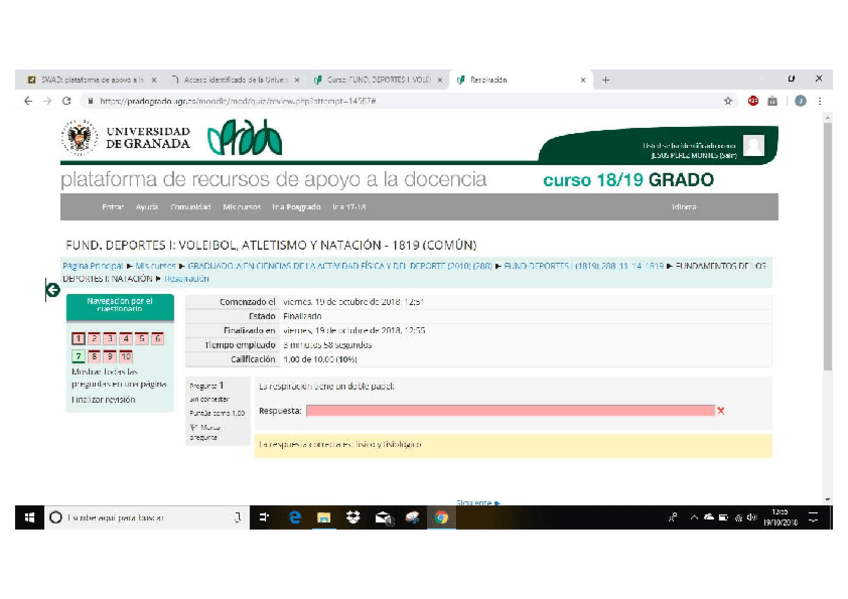Click the Salir logout link in the header
This screenshot has width=848, height=599.
point(728,155)
